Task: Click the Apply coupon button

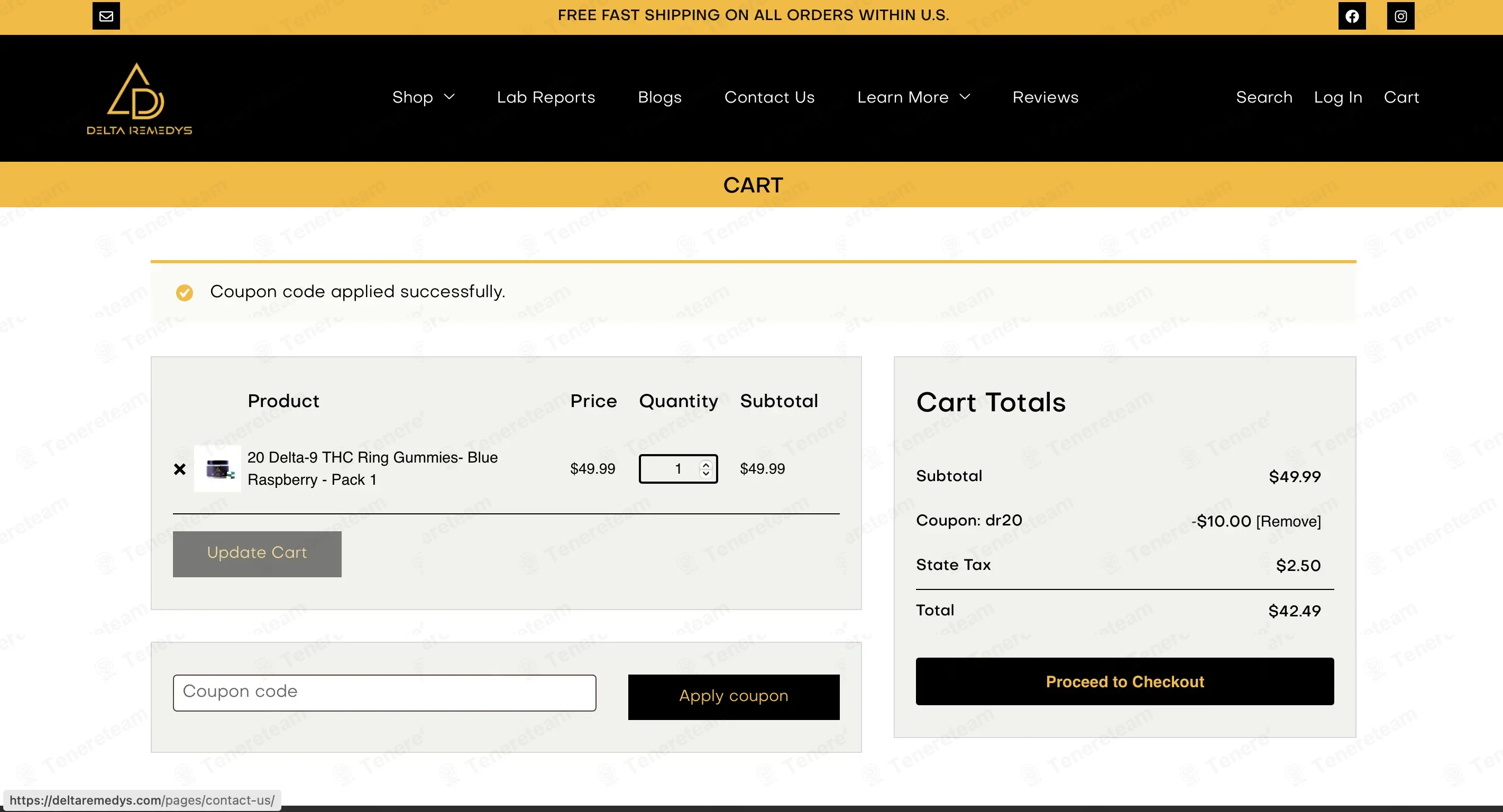Action: click(x=734, y=697)
